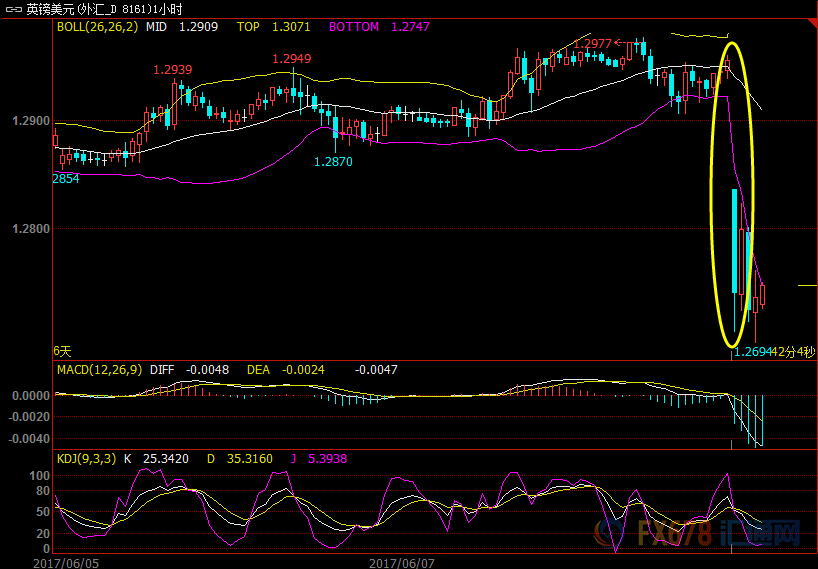Open MACD(12,26,9) indicator label
Viewport: 818px width, 569px height.
click(x=99, y=370)
